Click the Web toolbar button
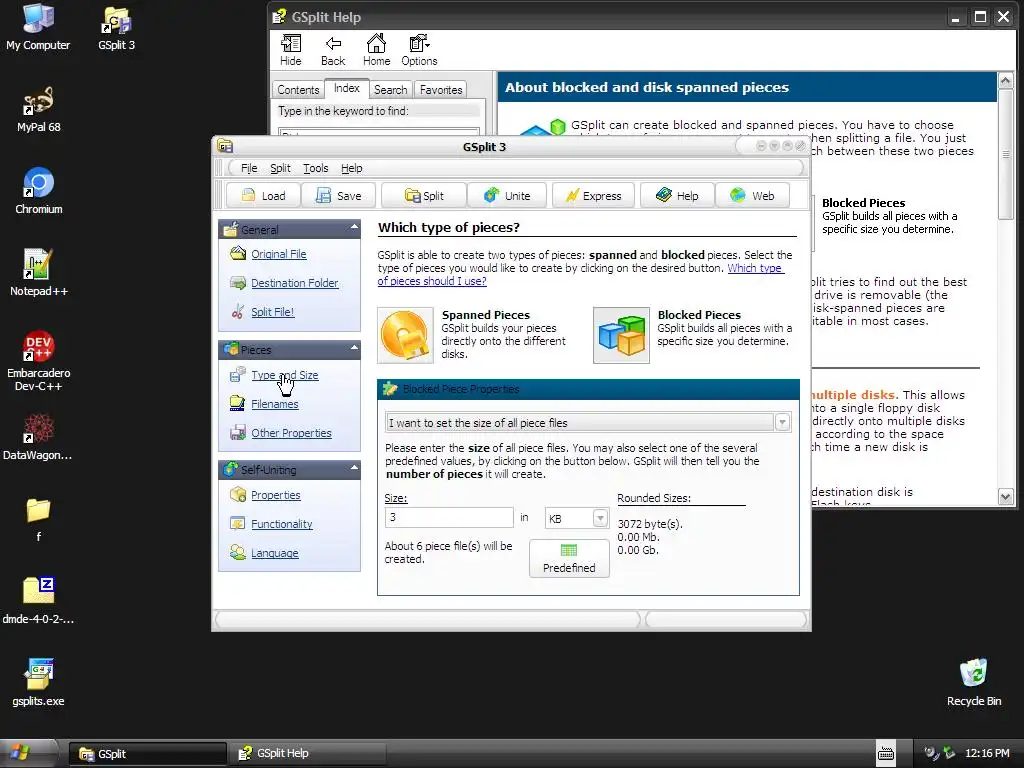This screenshot has height=768, width=1024. click(x=752, y=195)
